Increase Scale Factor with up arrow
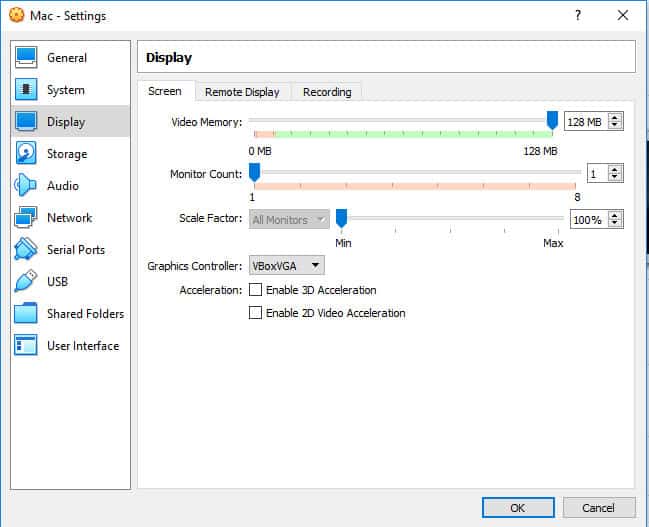The height and width of the screenshot is (527, 649). (615, 215)
